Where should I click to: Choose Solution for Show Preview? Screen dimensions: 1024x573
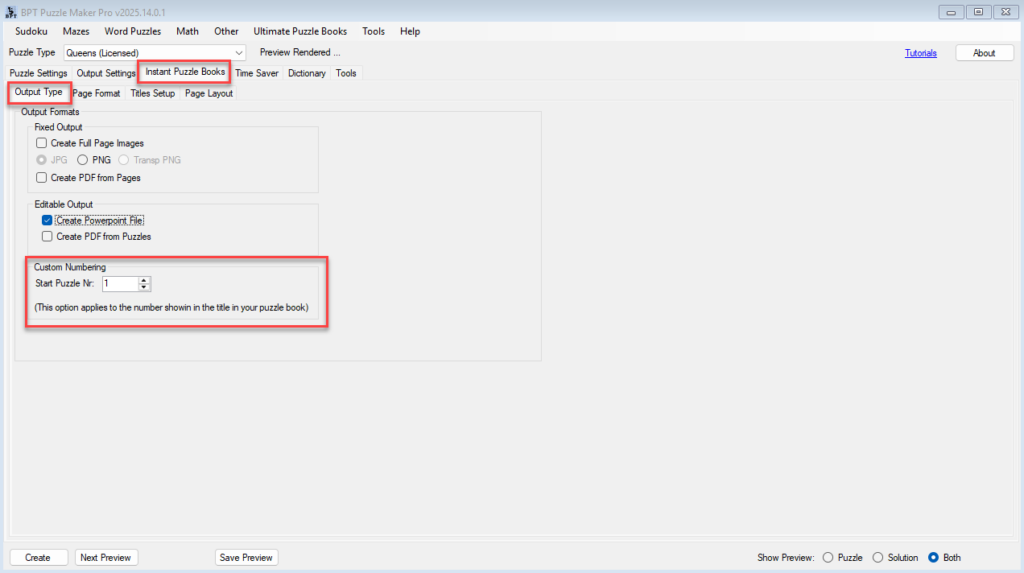[x=878, y=558]
